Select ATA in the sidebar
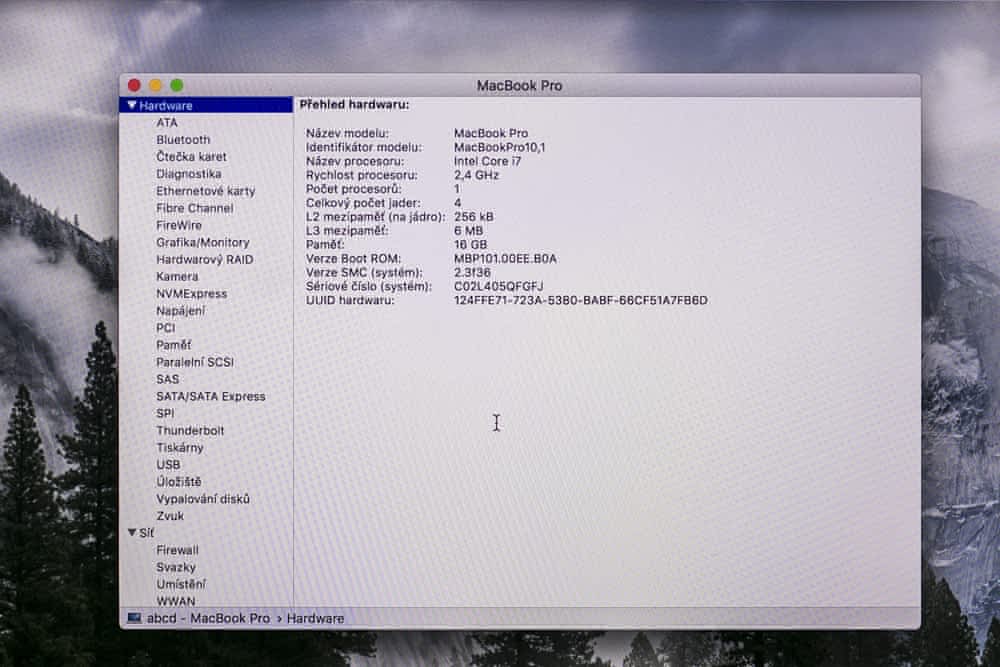 (x=167, y=122)
